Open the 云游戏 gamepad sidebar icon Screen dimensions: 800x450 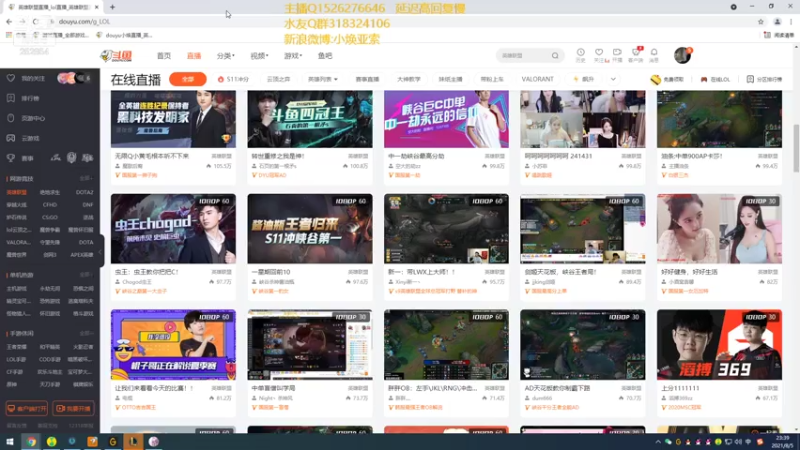click(x=11, y=138)
